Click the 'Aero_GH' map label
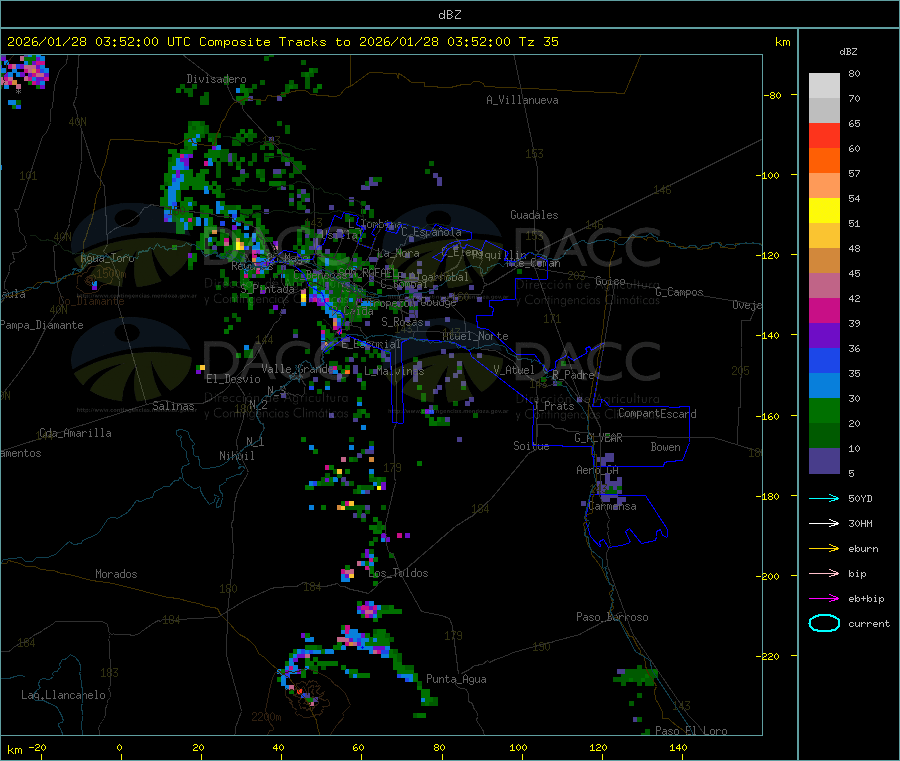The height and width of the screenshot is (761, 900). [x=597, y=470]
